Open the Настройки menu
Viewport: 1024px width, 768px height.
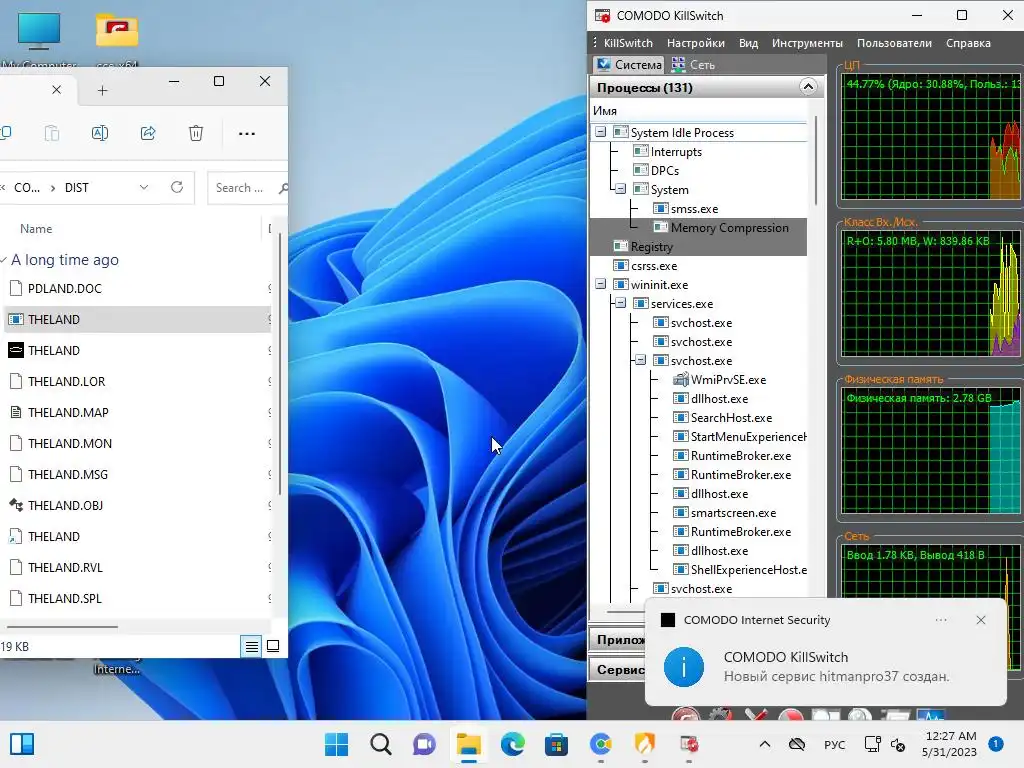696,43
